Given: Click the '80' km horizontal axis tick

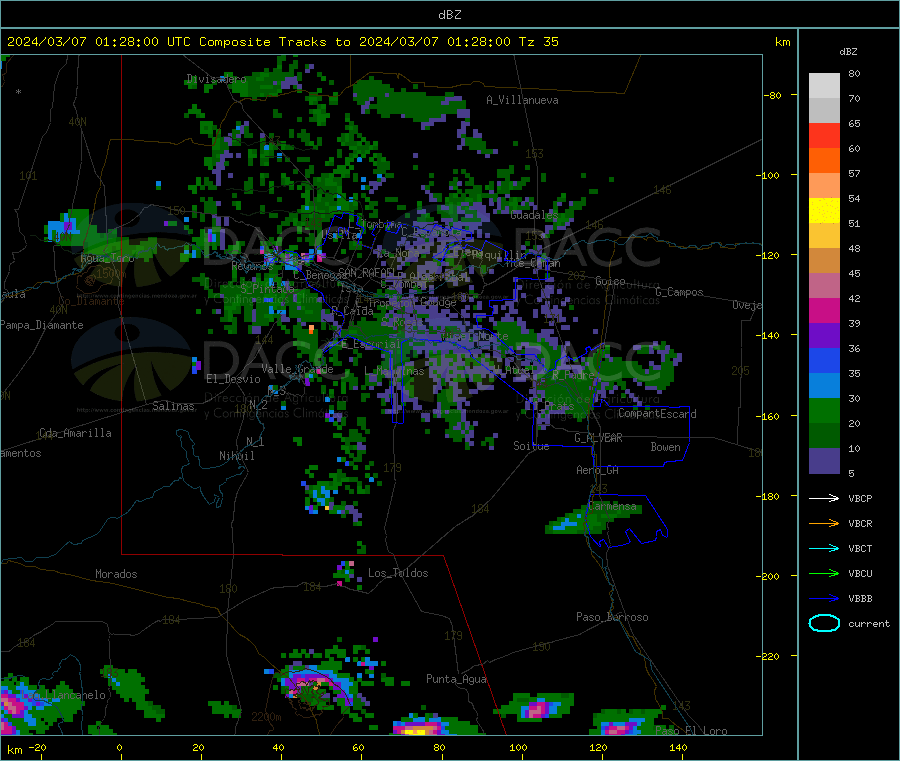Looking at the screenshot, I should [x=439, y=747].
